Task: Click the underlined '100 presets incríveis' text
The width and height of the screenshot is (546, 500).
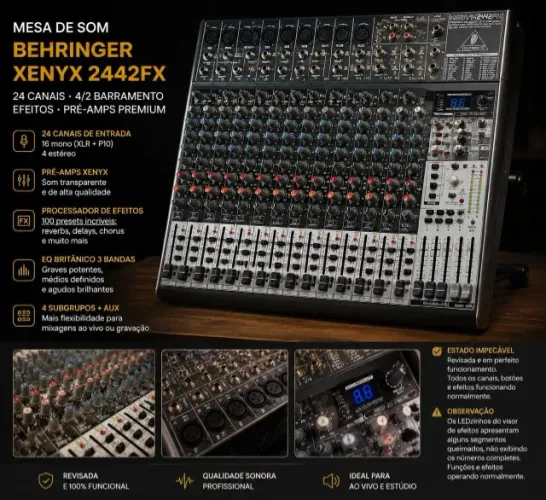Action: click(79, 221)
